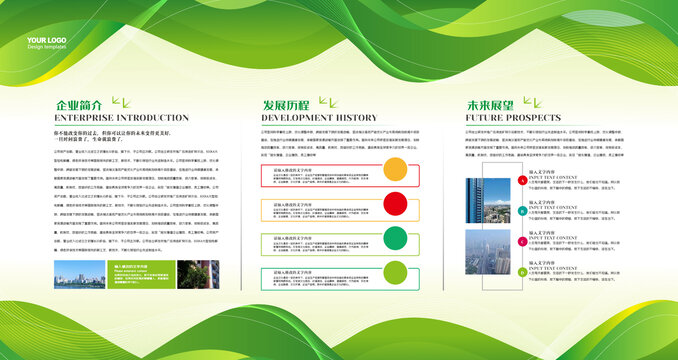Screen dimensions: 678x360
Task: Click the red circle in Development History
Action: pyautogui.click(x=395, y=204)
